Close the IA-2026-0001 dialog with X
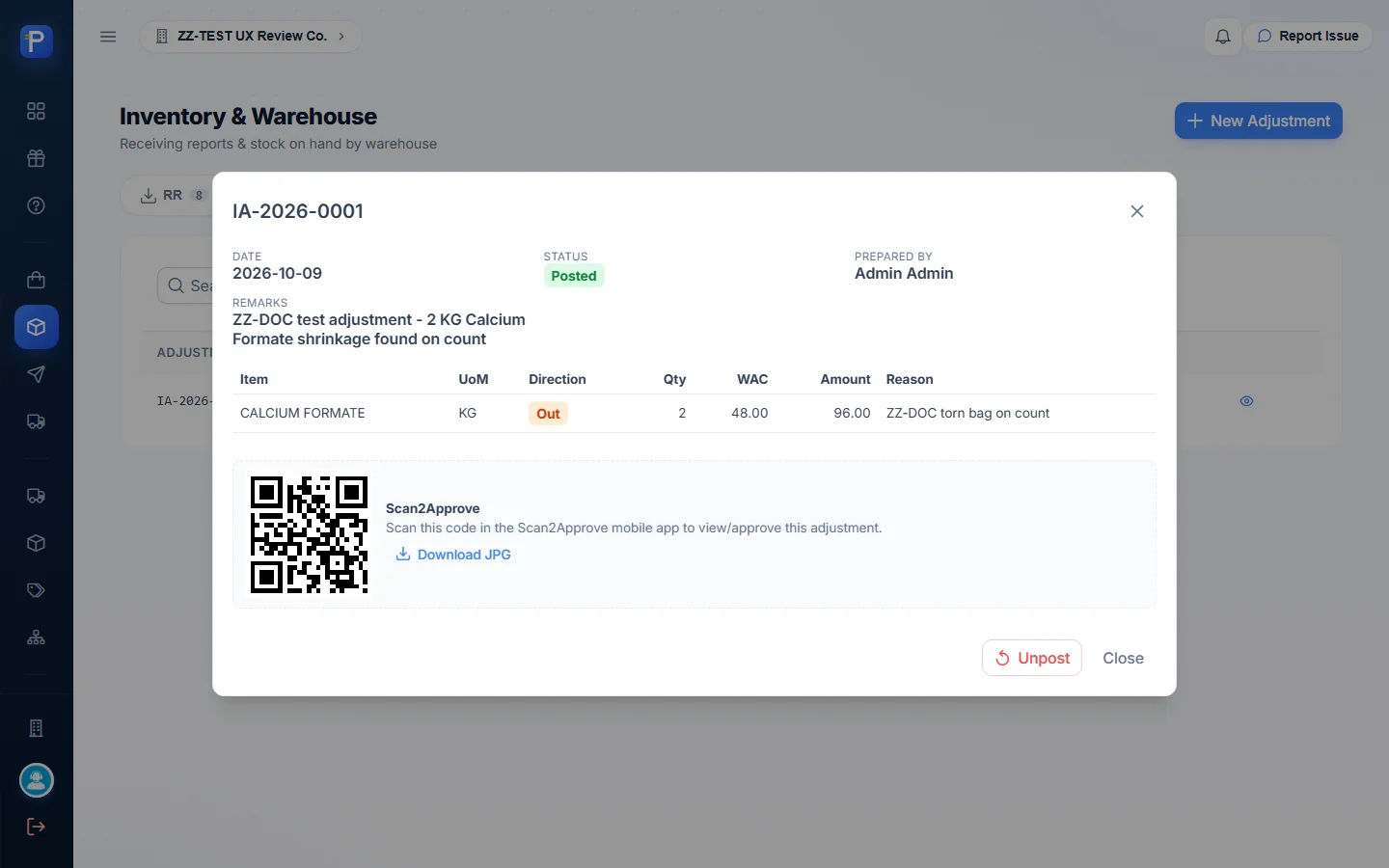 tap(1137, 211)
